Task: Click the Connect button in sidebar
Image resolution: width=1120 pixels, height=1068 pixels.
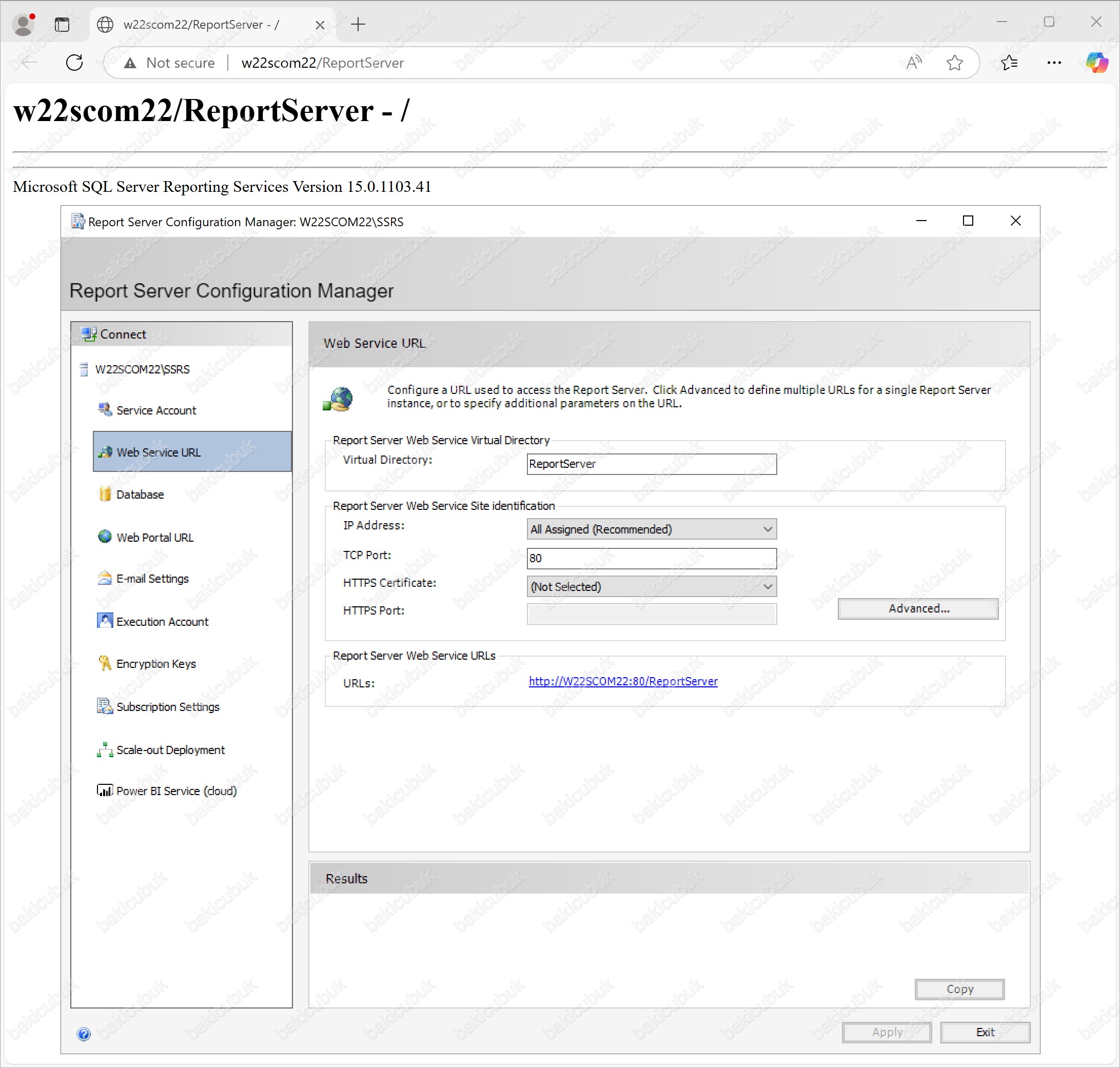Action: click(181, 334)
